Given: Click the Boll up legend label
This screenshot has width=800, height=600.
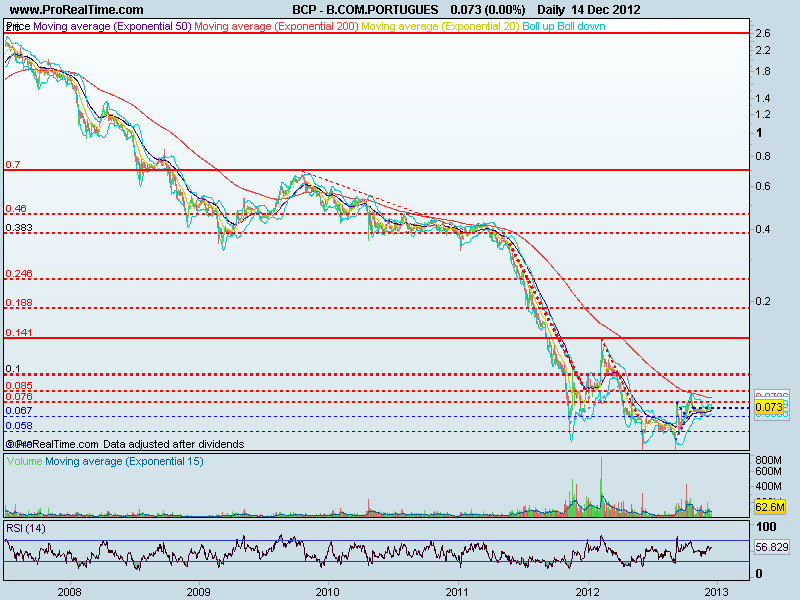Looking at the screenshot, I should [x=538, y=26].
